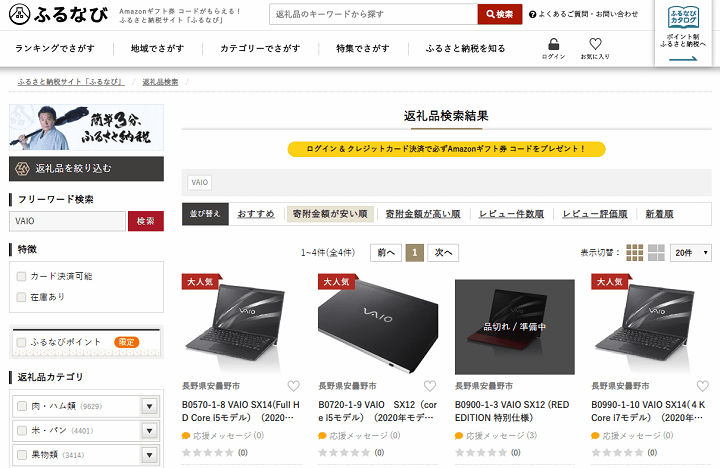Focus the header keyword search field

(373, 14)
